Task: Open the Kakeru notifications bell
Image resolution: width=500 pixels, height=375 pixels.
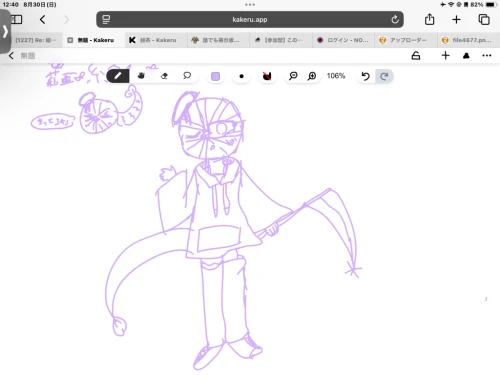Action: point(466,56)
